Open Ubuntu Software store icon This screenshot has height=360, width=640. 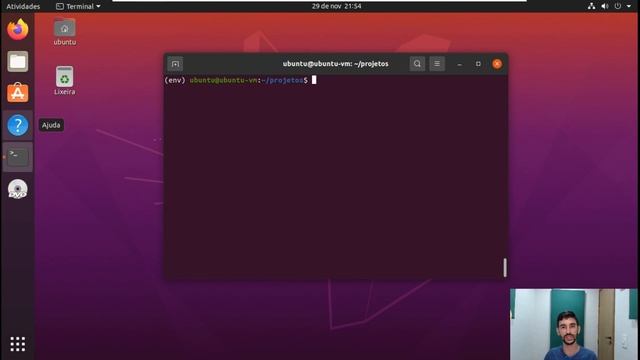pos(18,93)
